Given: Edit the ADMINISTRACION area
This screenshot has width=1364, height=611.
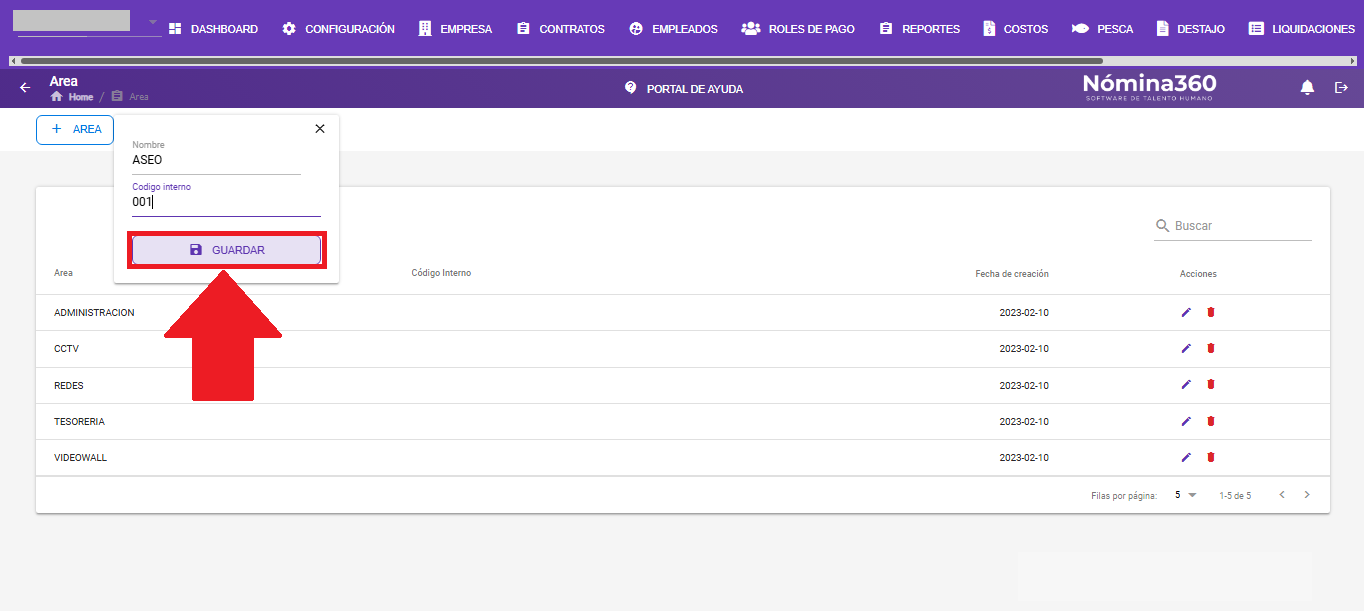Looking at the screenshot, I should (x=1186, y=312).
